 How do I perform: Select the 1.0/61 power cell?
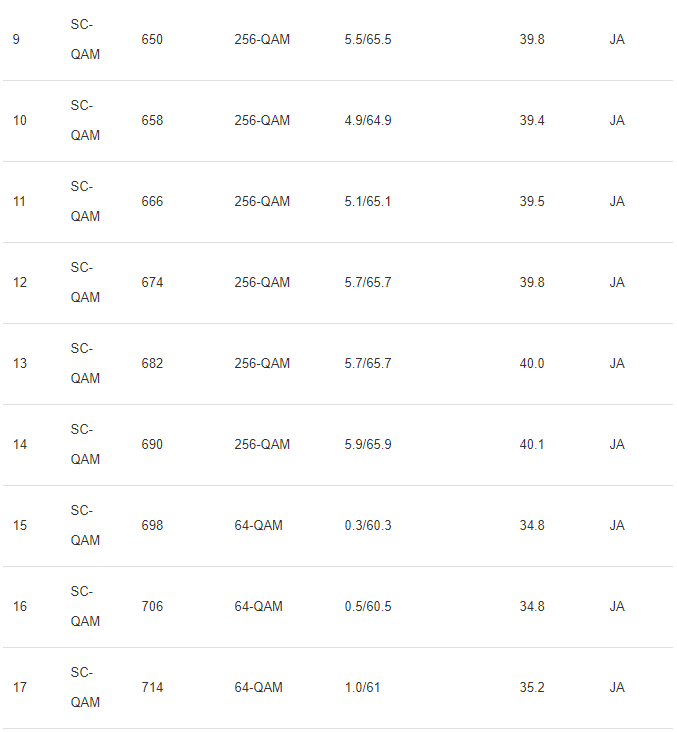(x=362, y=688)
